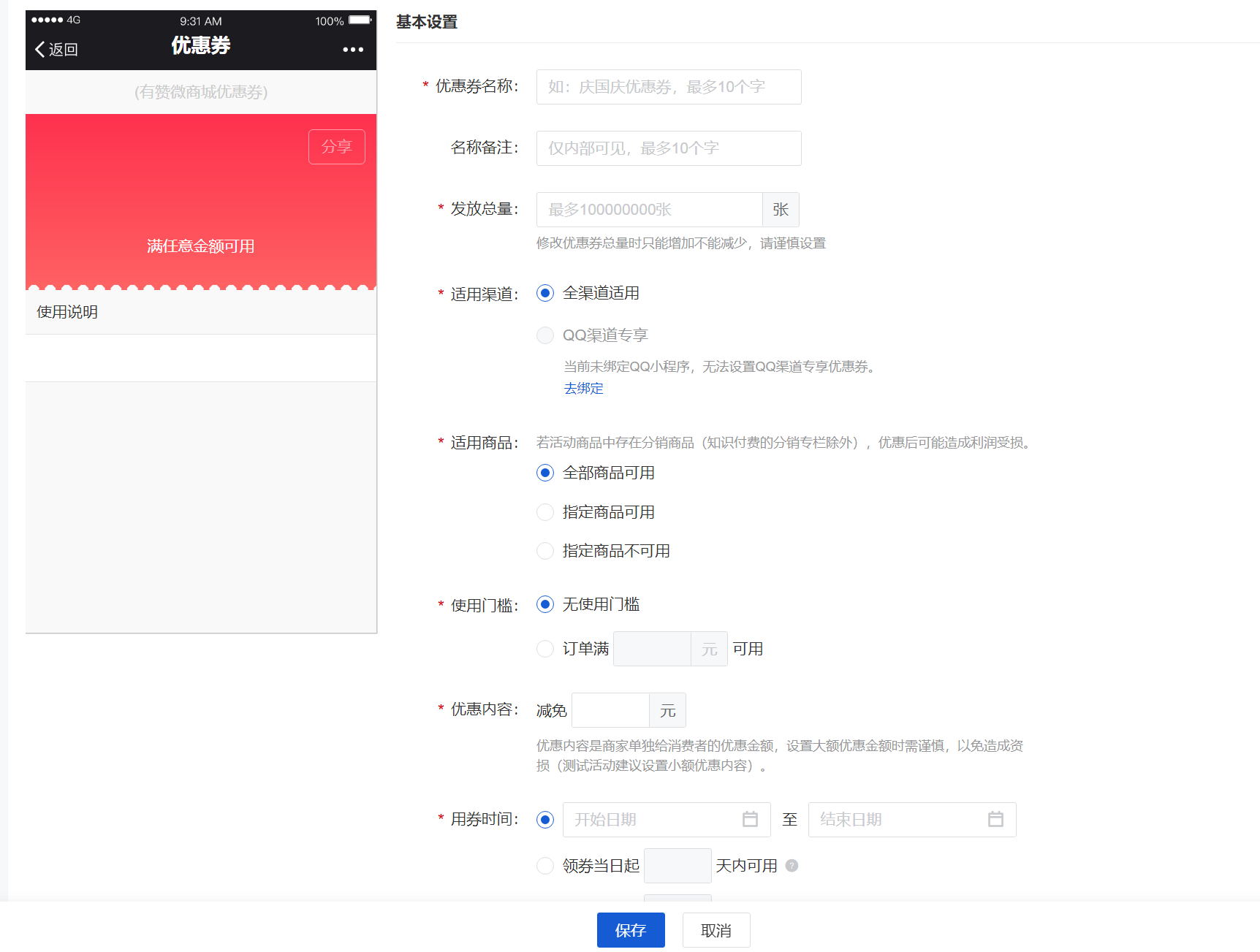Select the 订单满 threshold radio option
This screenshot has width=1260, height=952.
click(x=545, y=649)
